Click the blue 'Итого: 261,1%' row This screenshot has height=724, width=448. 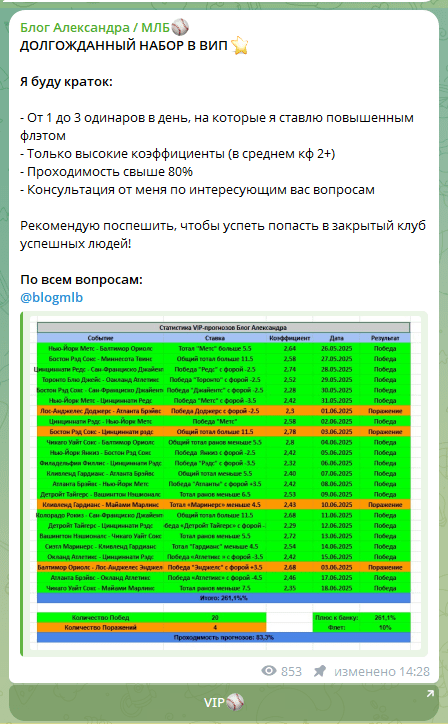coord(224,598)
